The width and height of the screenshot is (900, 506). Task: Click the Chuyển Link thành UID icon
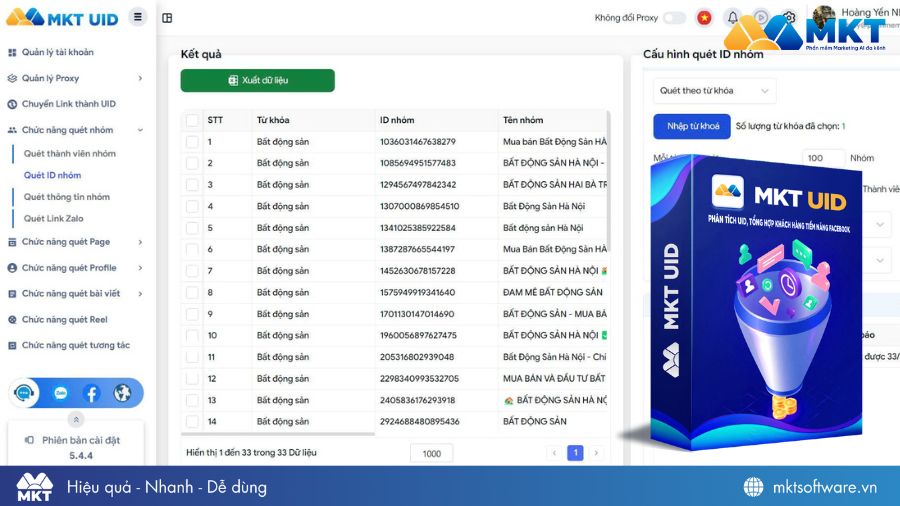click(x=12, y=104)
